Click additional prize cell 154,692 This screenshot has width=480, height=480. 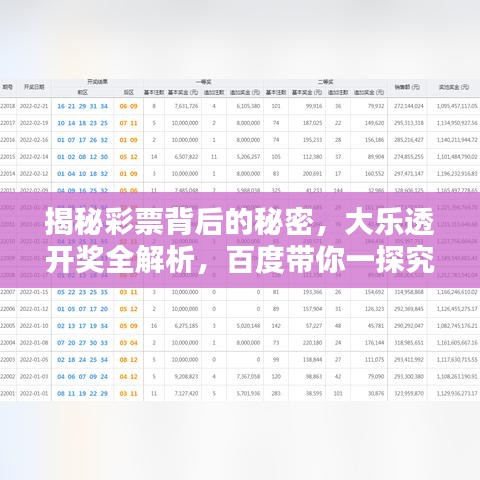(375, 292)
